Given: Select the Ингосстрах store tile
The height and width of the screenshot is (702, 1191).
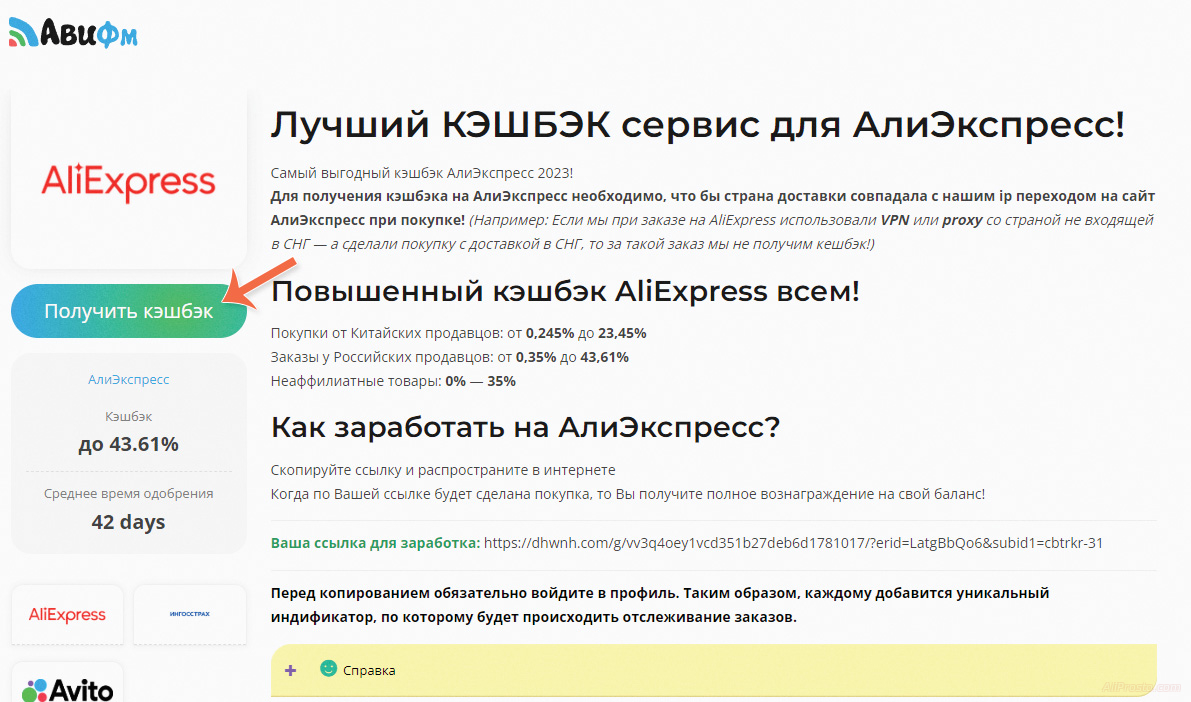Looking at the screenshot, I should coord(189,614).
